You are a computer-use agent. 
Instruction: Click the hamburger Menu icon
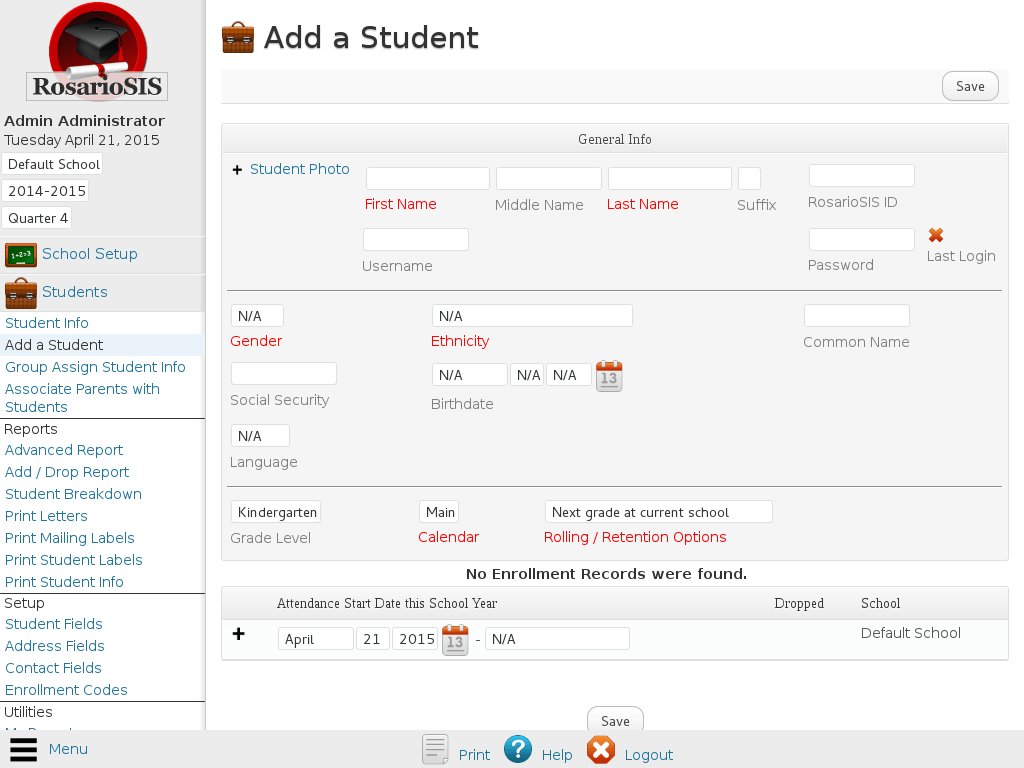23,749
